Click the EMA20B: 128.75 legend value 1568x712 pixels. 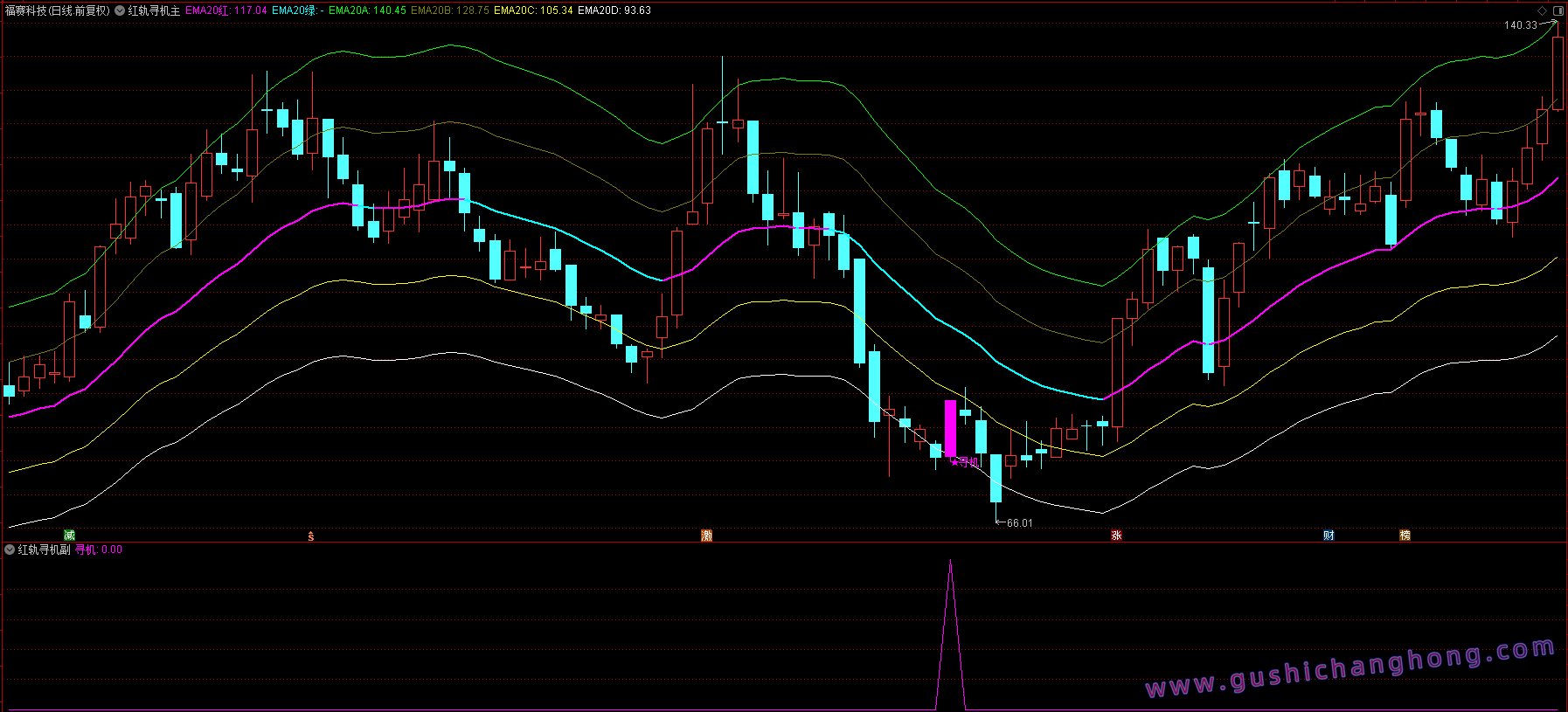450,10
